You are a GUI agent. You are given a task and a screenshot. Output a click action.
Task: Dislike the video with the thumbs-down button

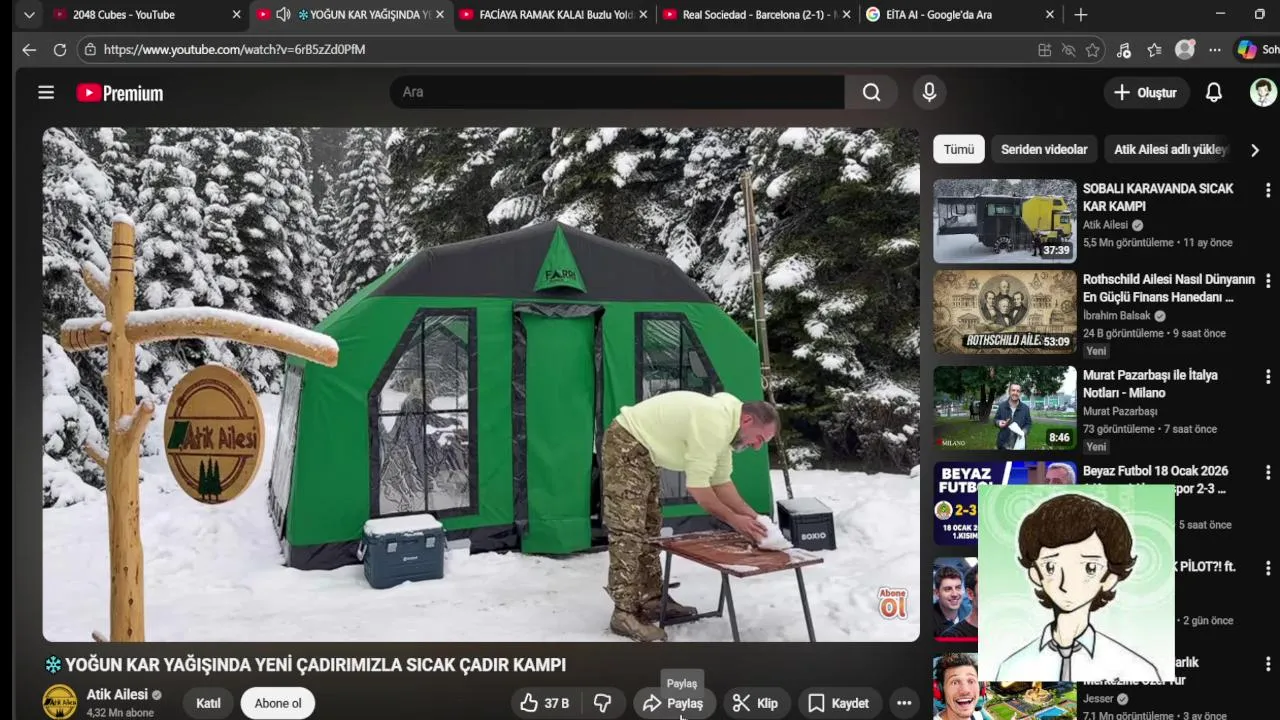point(602,703)
